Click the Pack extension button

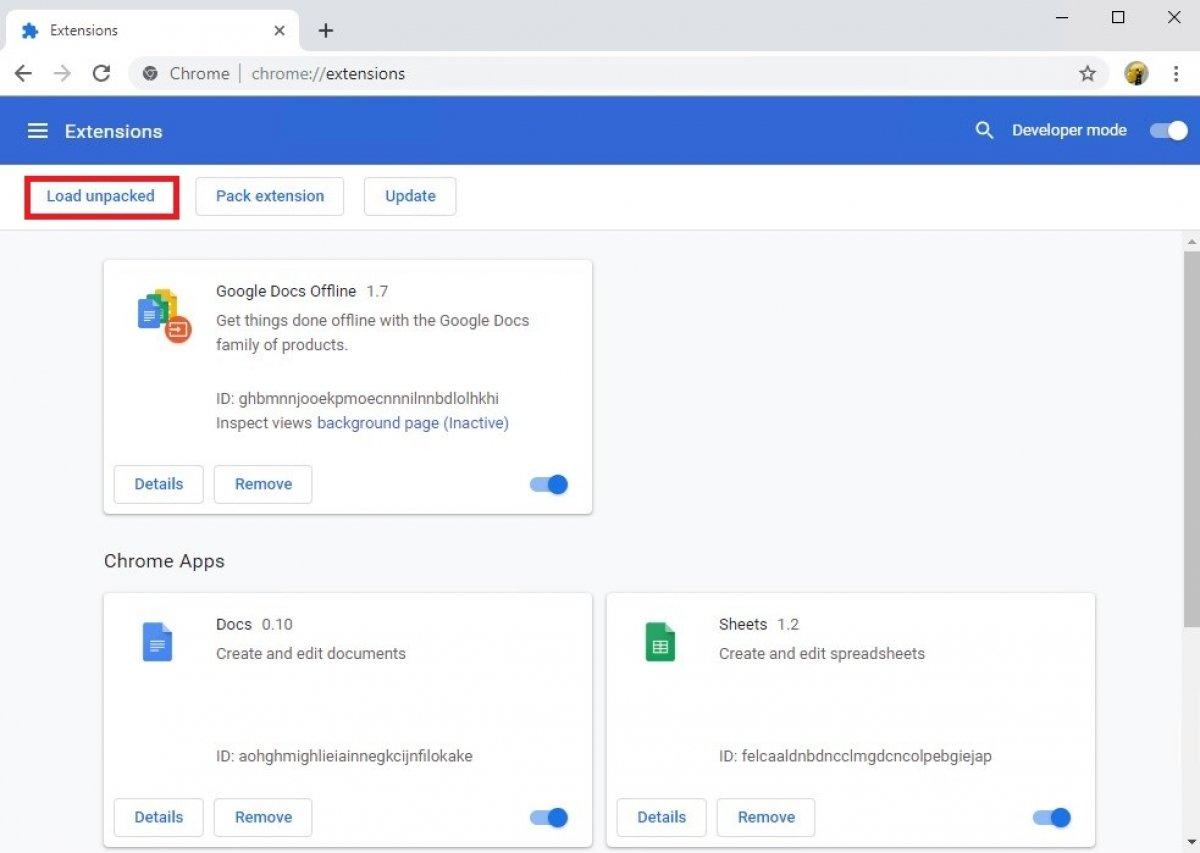coord(270,197)
